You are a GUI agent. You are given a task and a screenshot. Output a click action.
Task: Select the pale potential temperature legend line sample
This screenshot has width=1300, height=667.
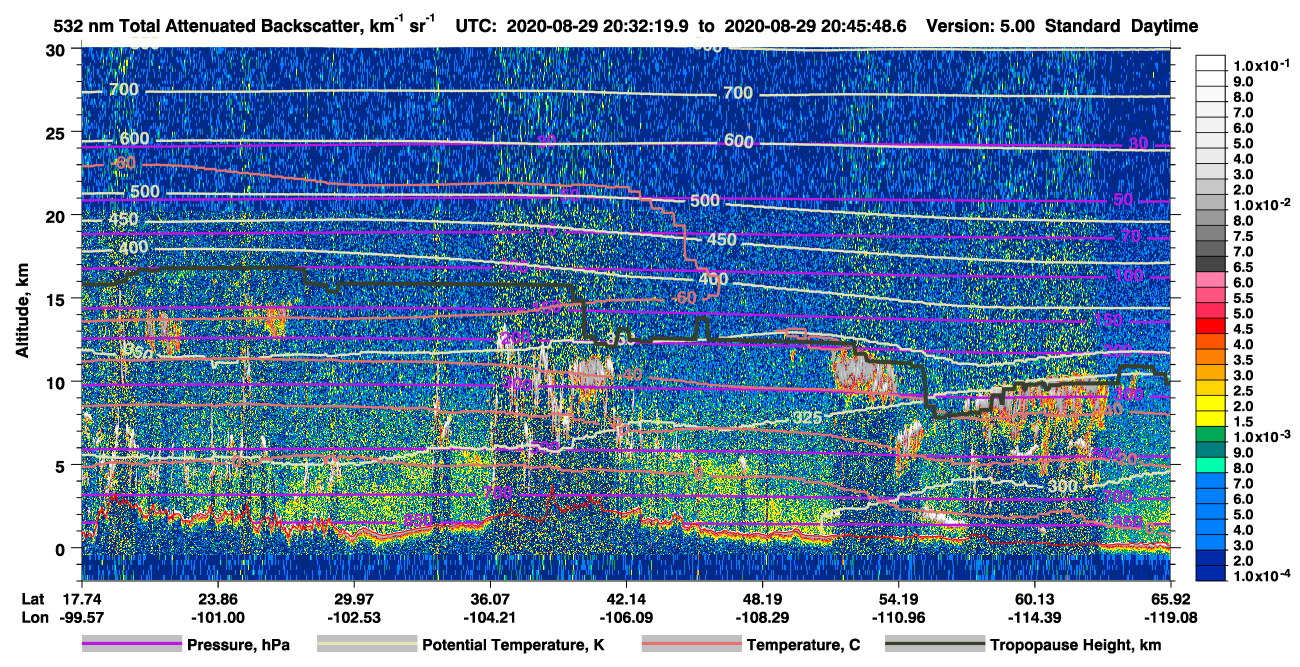click(367, 645)
